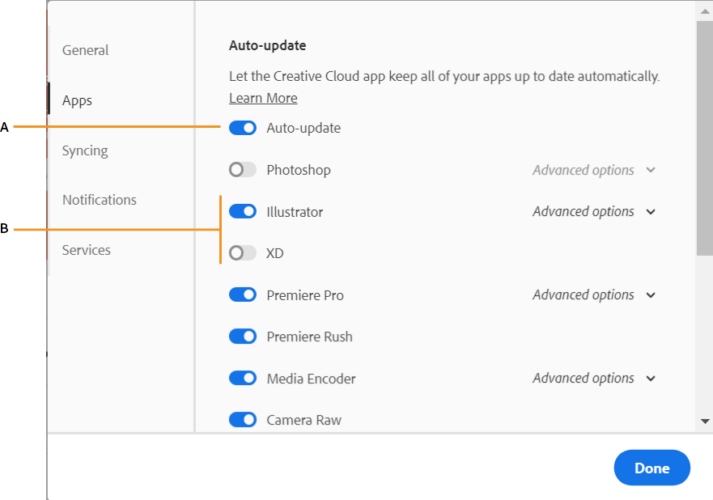Expand Media Encoder Advanced options chevron
713x500 pixels.
click(x=651, y=378)
